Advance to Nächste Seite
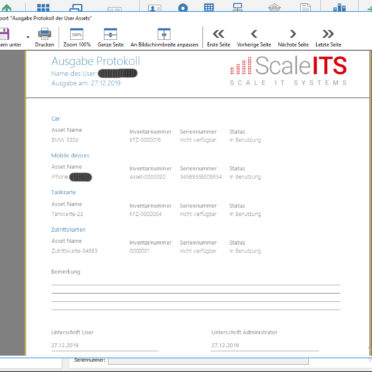Viewport: 372px width, 372px height. (293, 38)
